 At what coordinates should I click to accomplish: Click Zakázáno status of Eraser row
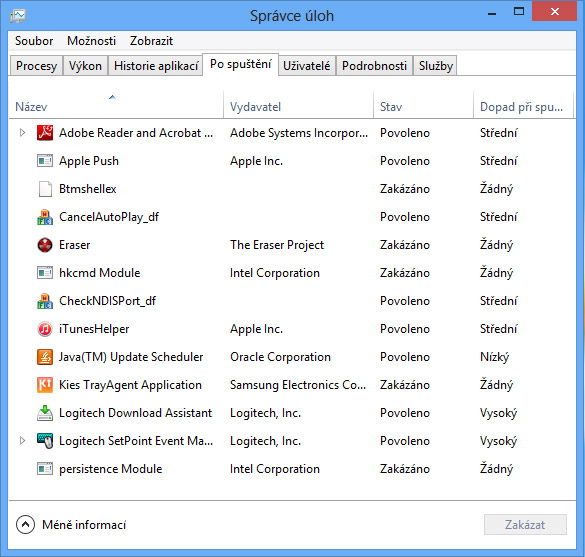[x=405, y=245]
